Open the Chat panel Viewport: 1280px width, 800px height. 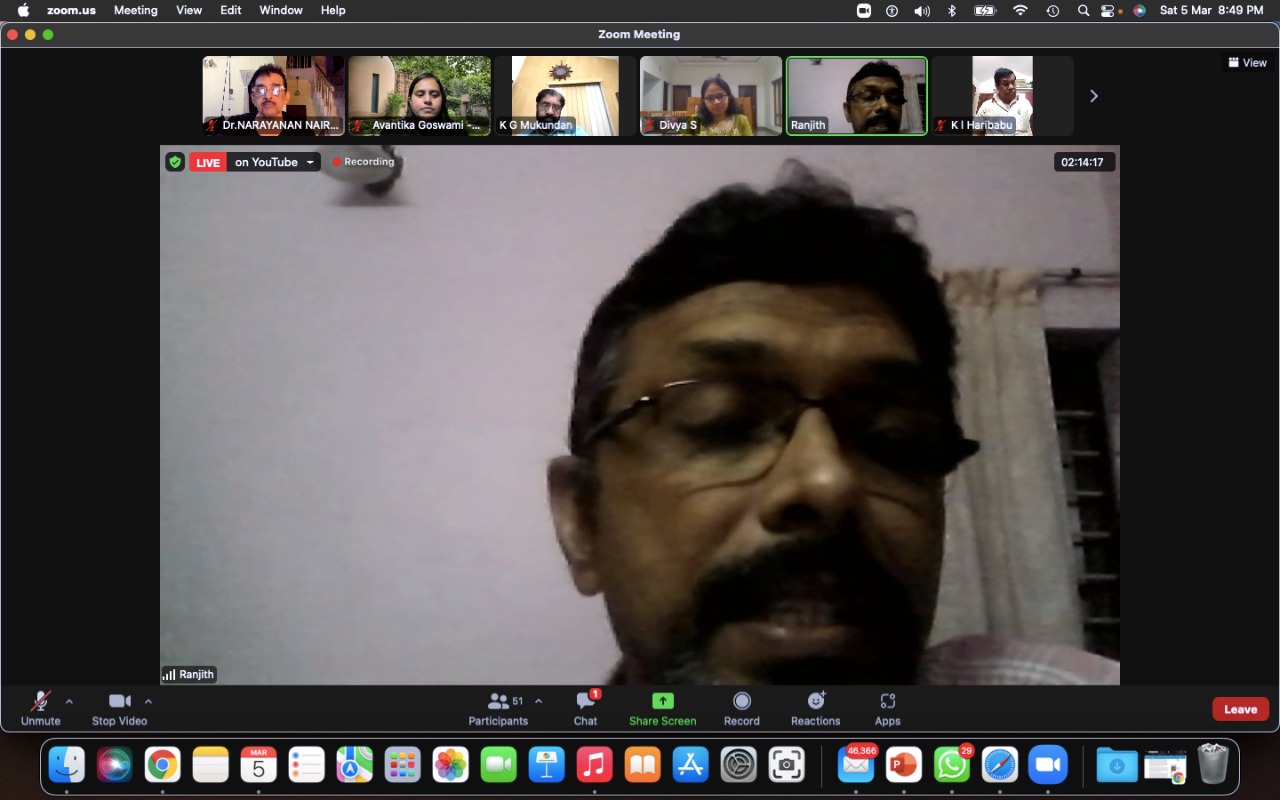(586, 708)
